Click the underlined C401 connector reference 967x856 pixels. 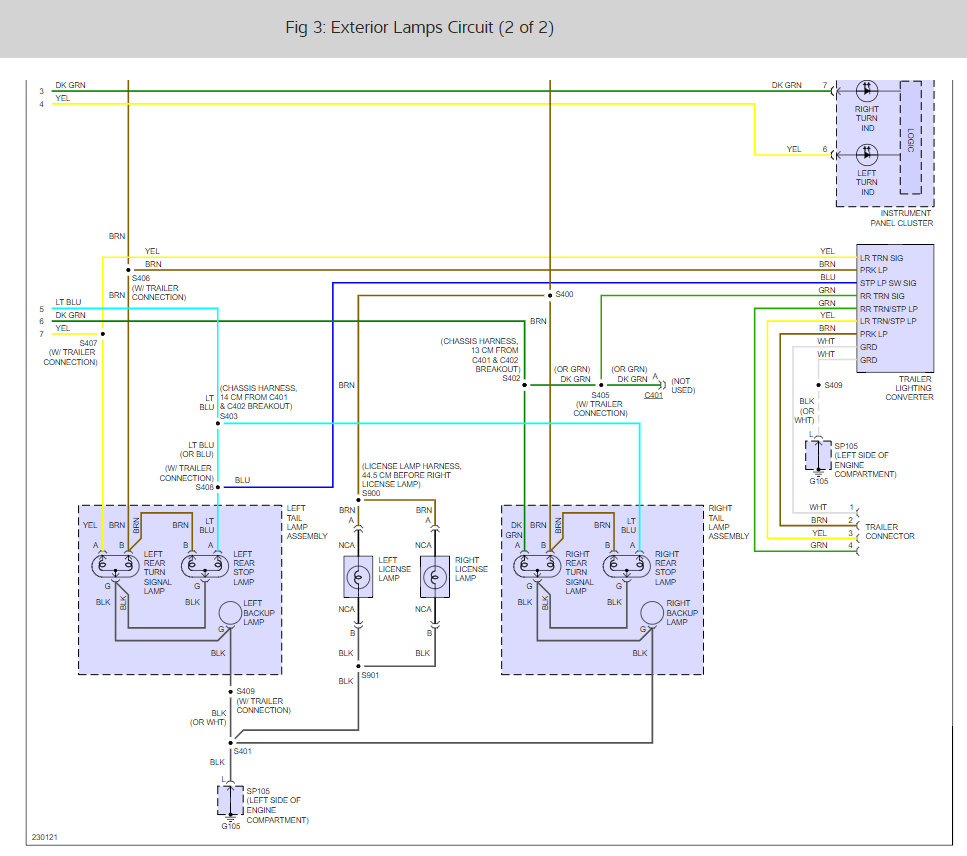[x=654, y=395]
